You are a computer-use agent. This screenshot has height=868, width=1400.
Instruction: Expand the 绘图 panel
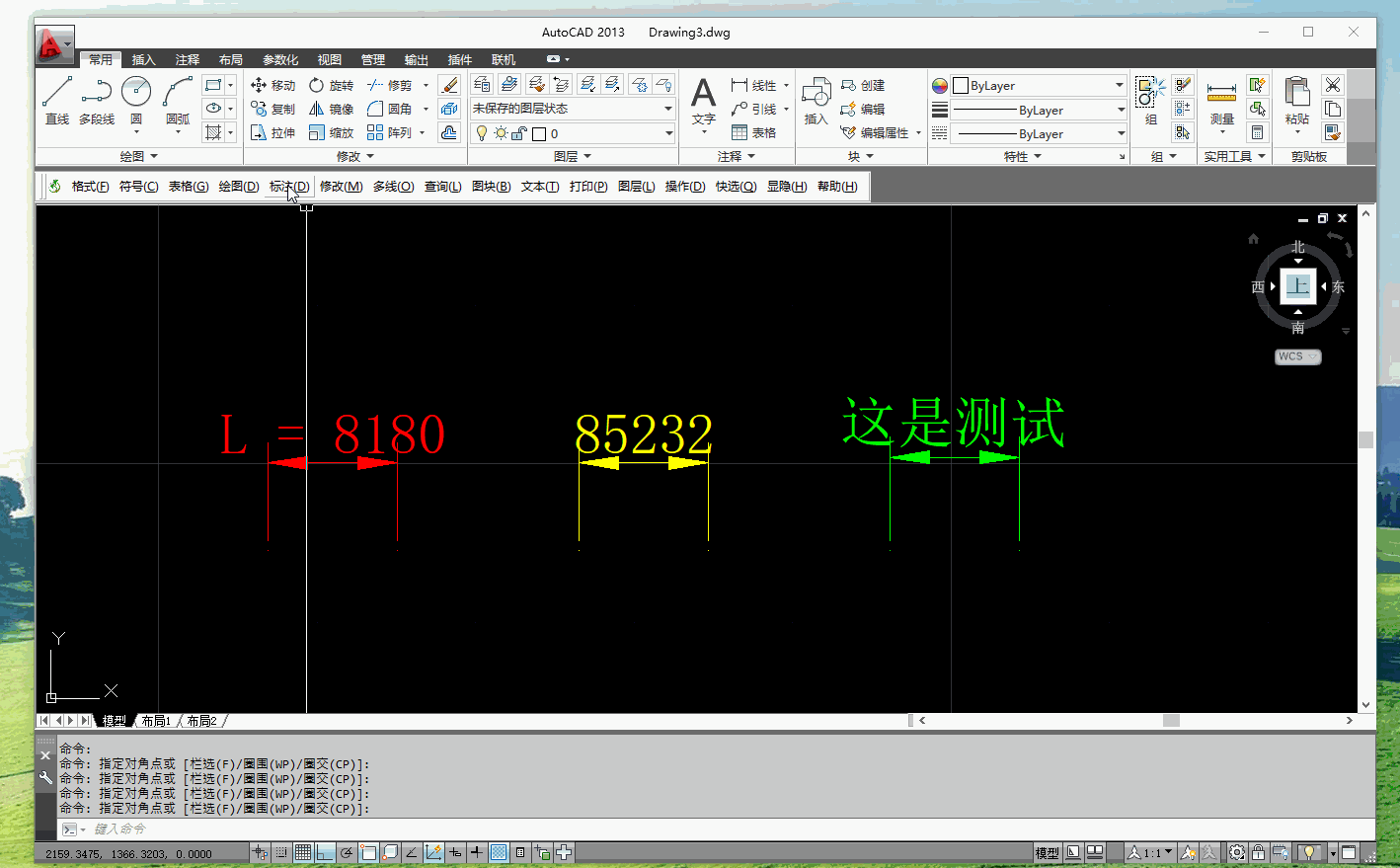point(138,156)
